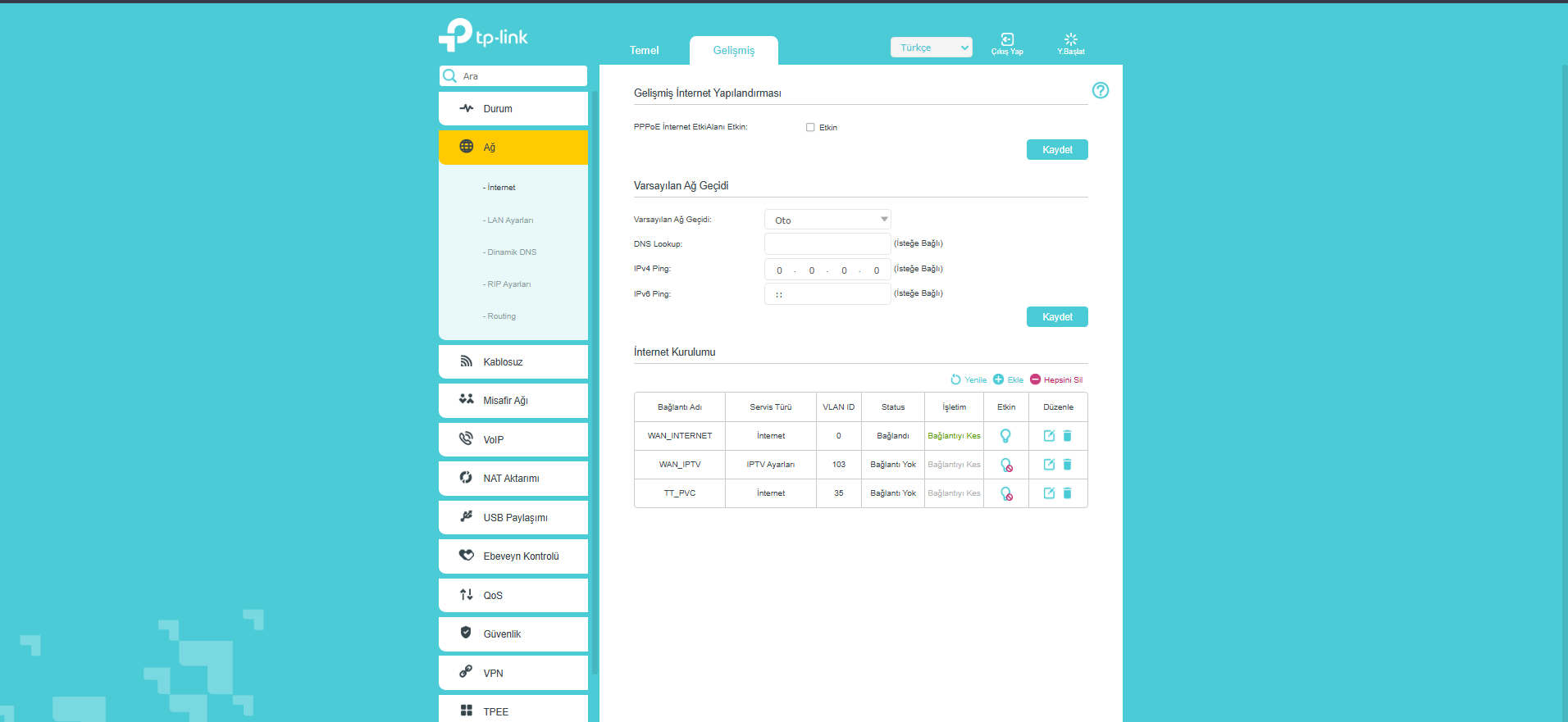Click the Yenile refresh icon

tap(955, 379)
